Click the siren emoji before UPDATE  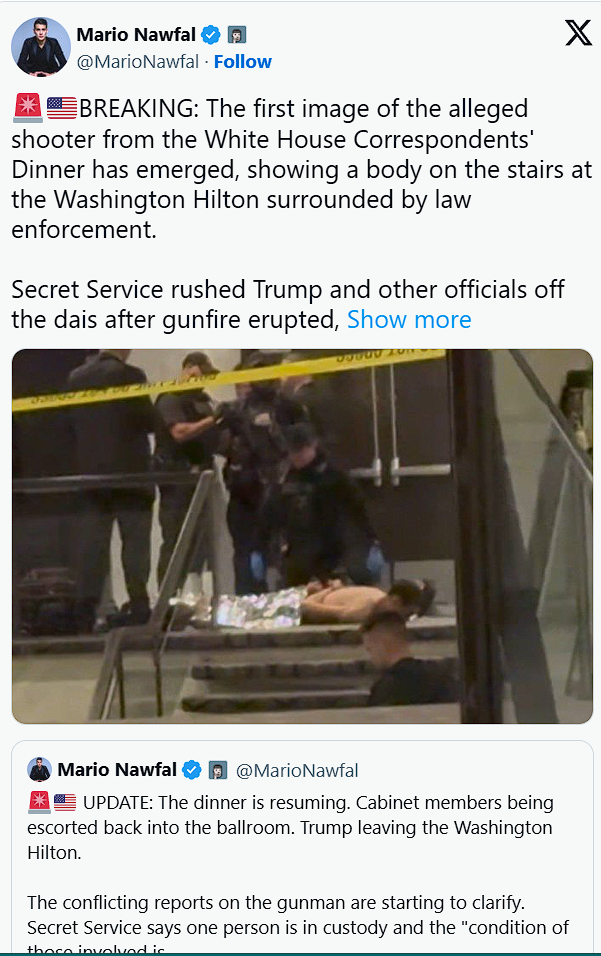click(x=39, y=802)
